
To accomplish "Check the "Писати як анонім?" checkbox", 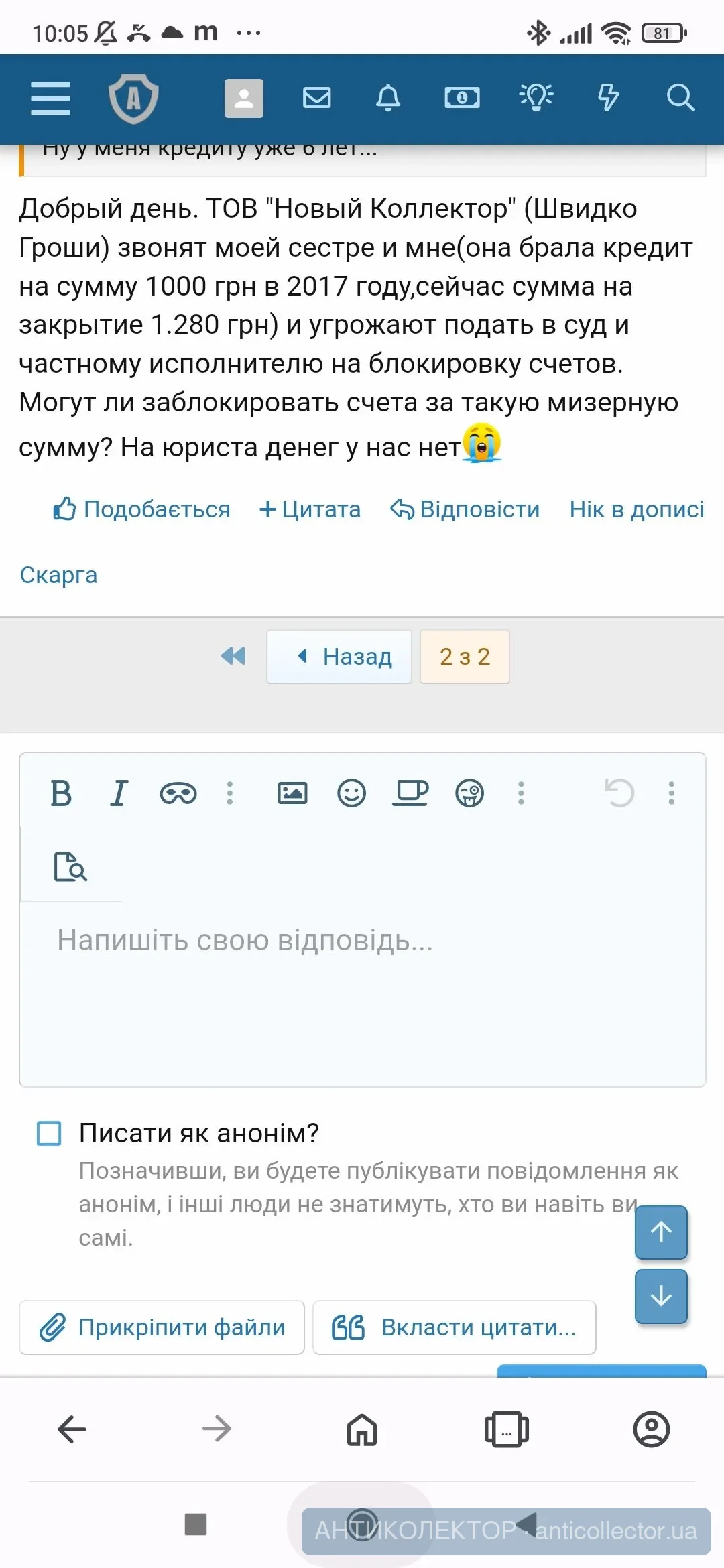I will (x=49, y=1133).
